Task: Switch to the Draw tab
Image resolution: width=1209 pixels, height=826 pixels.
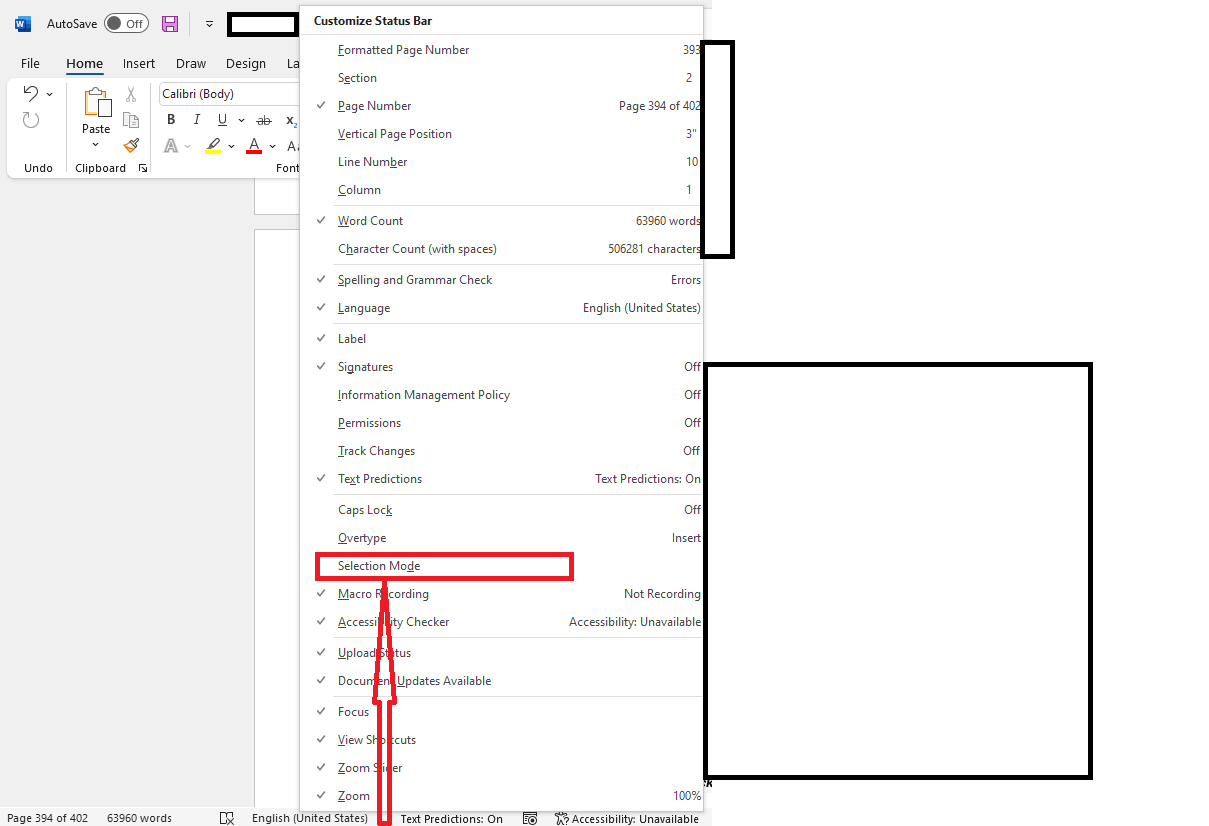Action: pyautogui.click(x=191, y=63)
